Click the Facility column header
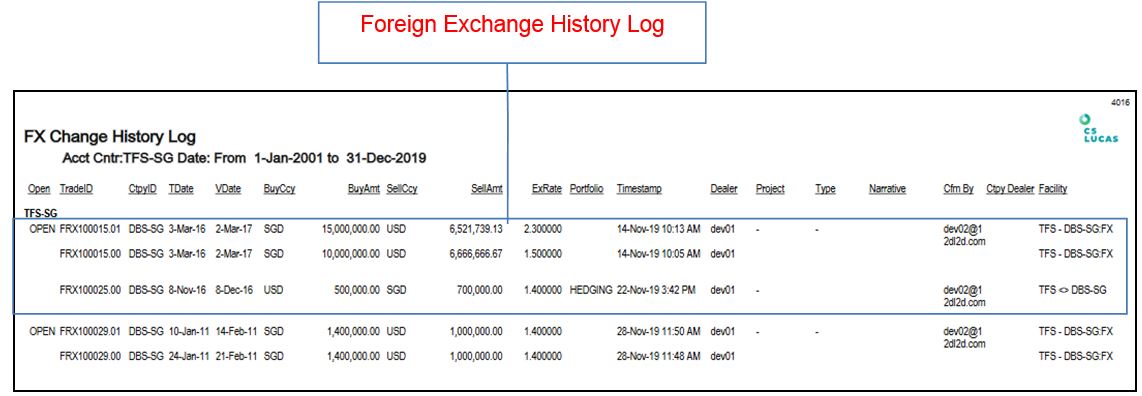Screen dimensions: 1142x396 (x=1053, y=189)
